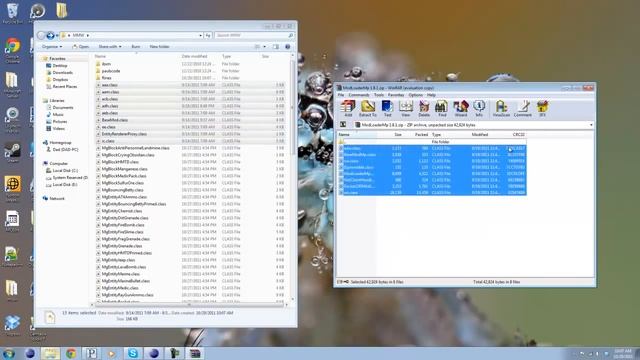The image size is (640, 360).
Task: Sort by Size column in WinRAR
Action: (398, 134)
